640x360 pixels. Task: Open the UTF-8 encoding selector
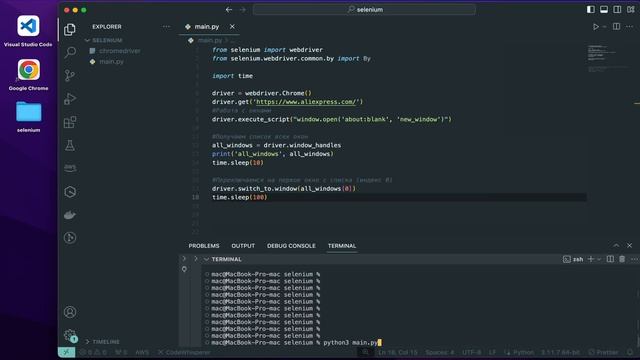pyautogui.click(x=471, y=352)
